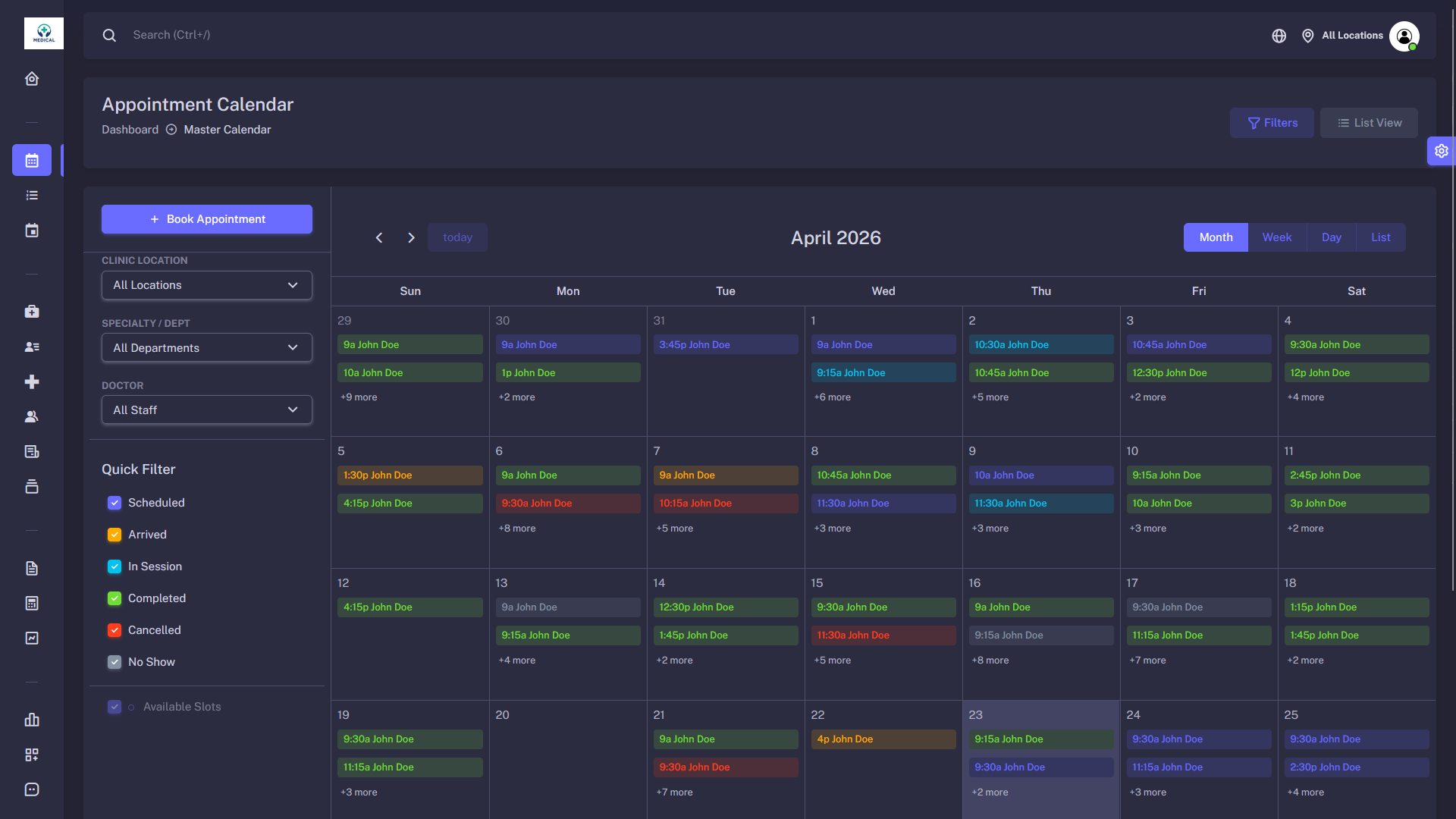Open the event calendar sidebar icon

click(x=32, y=231)
